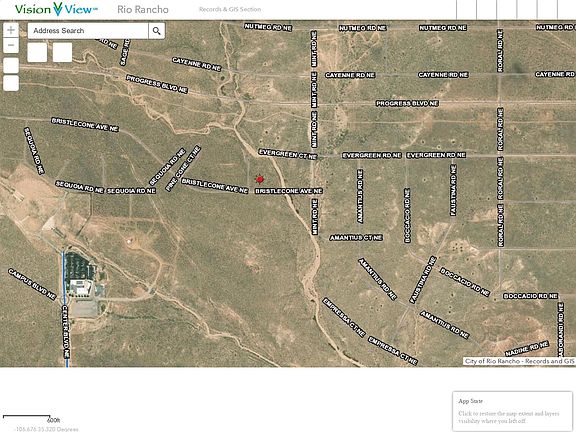Open City of Rio Rancho attribution link
The width and height of the screenshot is (576, 432).
coord(519,361)
